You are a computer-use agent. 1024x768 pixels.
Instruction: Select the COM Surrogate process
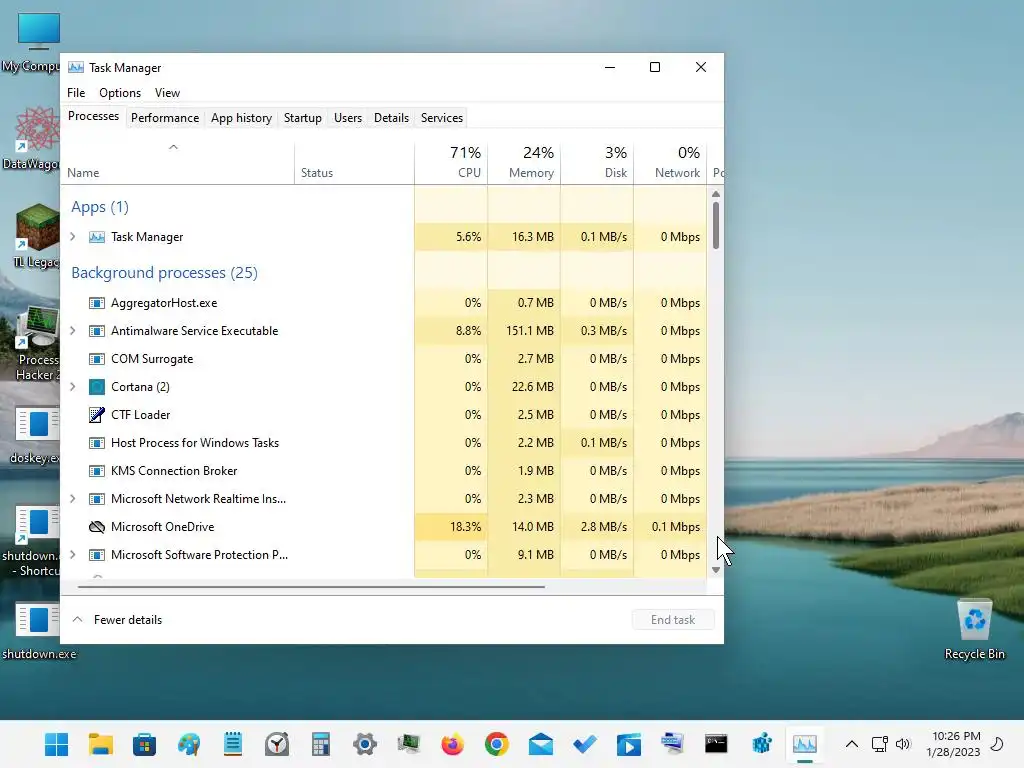tap(383, 359)
